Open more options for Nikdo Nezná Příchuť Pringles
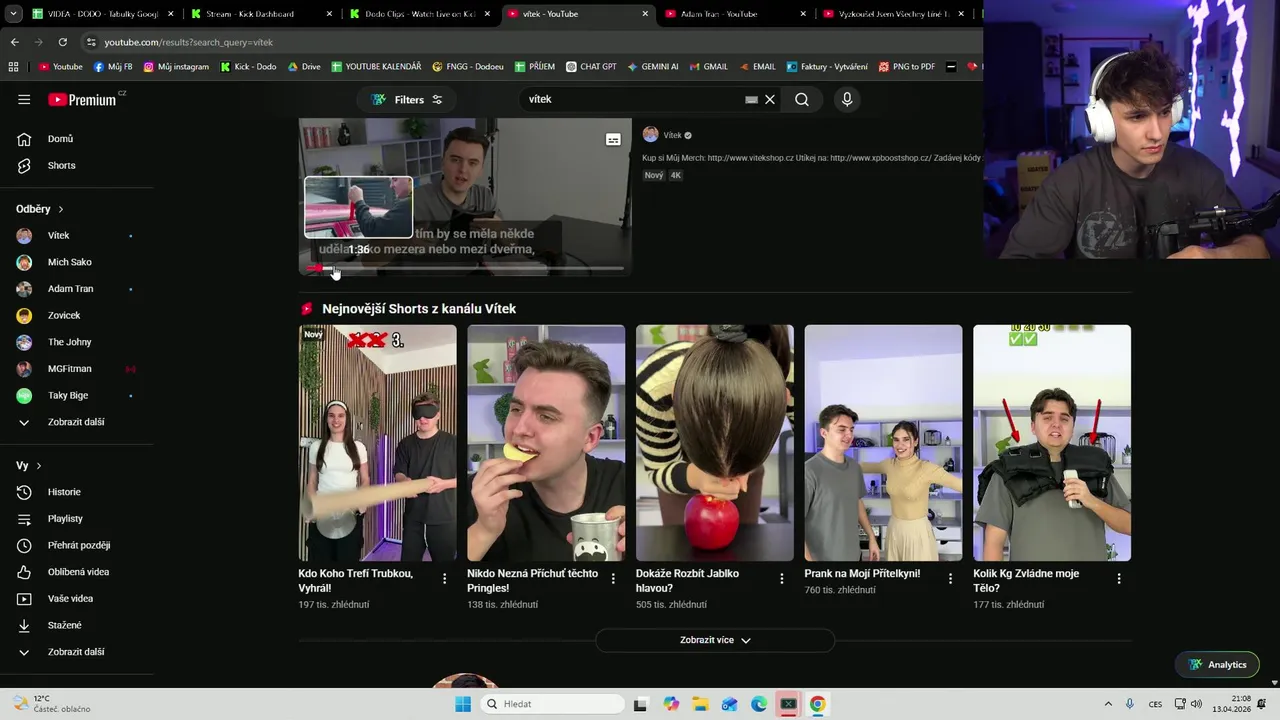Image resolution: width=1280 pixels, height=720 pixels. point(613,579)
